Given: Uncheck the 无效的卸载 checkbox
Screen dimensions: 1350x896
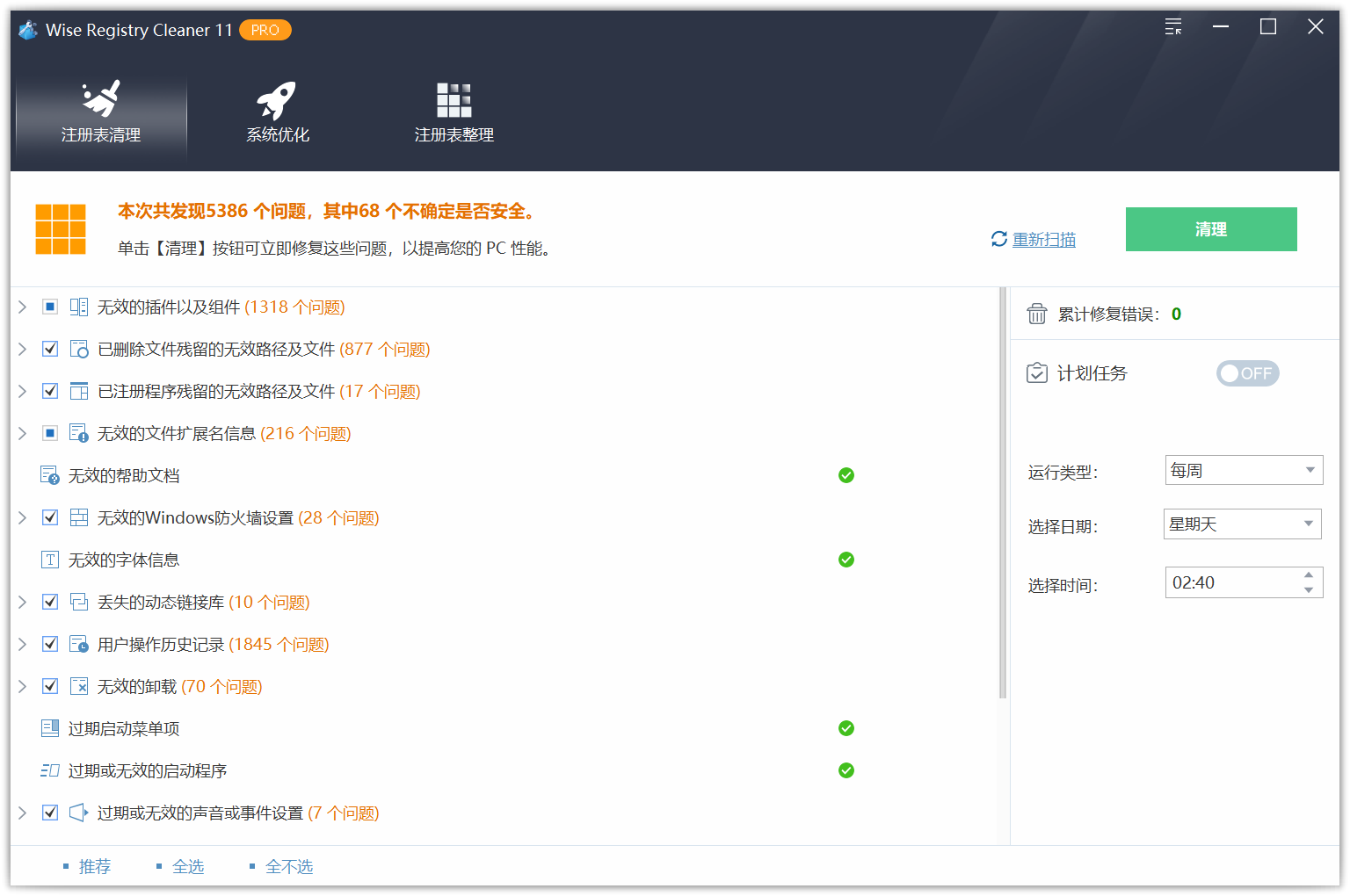Looking at the screenshot, I should click(x=50, y=686).
